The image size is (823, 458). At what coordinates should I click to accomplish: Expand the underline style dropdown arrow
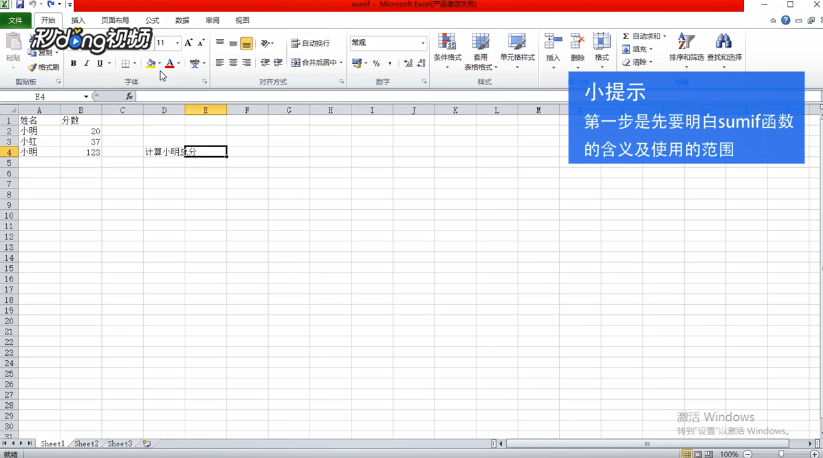coord(109,63)
